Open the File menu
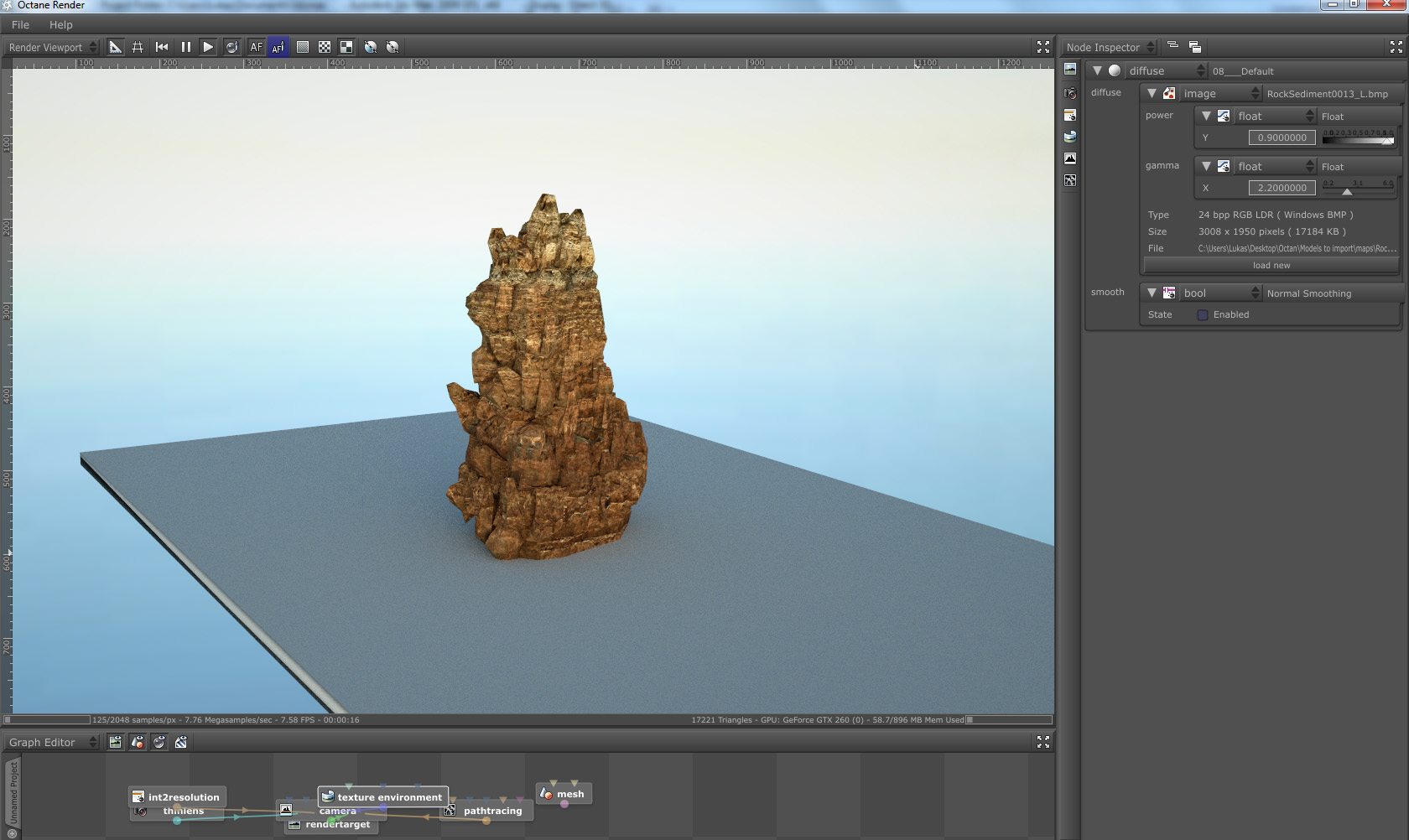This screenshot has width=1409, height=840. (x=20, y=25)
